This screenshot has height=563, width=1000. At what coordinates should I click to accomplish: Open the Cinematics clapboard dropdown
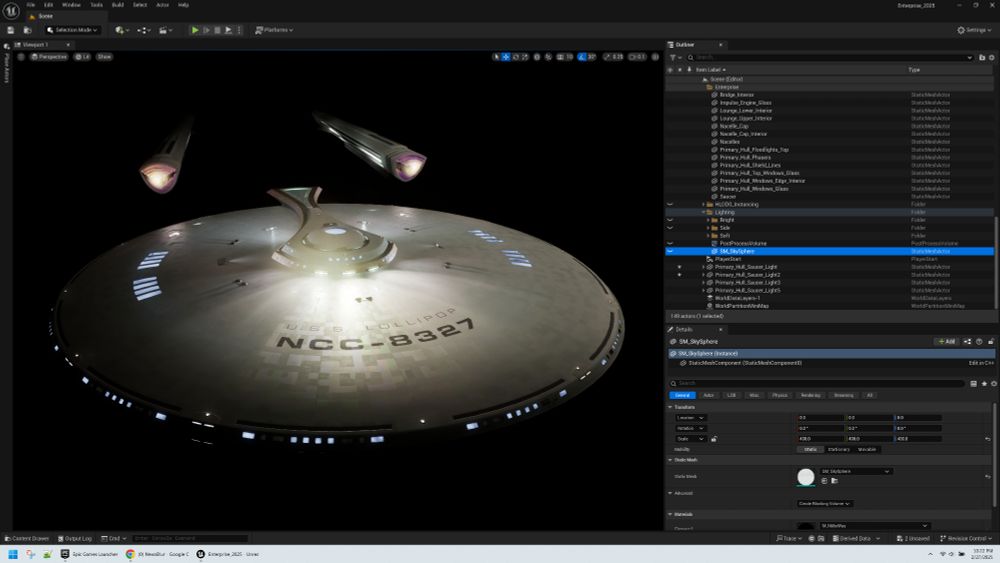click(x=165, y=30)
